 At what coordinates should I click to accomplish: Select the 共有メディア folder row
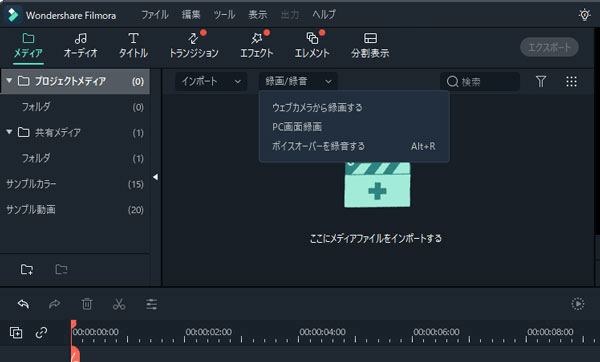coord(75,132)
